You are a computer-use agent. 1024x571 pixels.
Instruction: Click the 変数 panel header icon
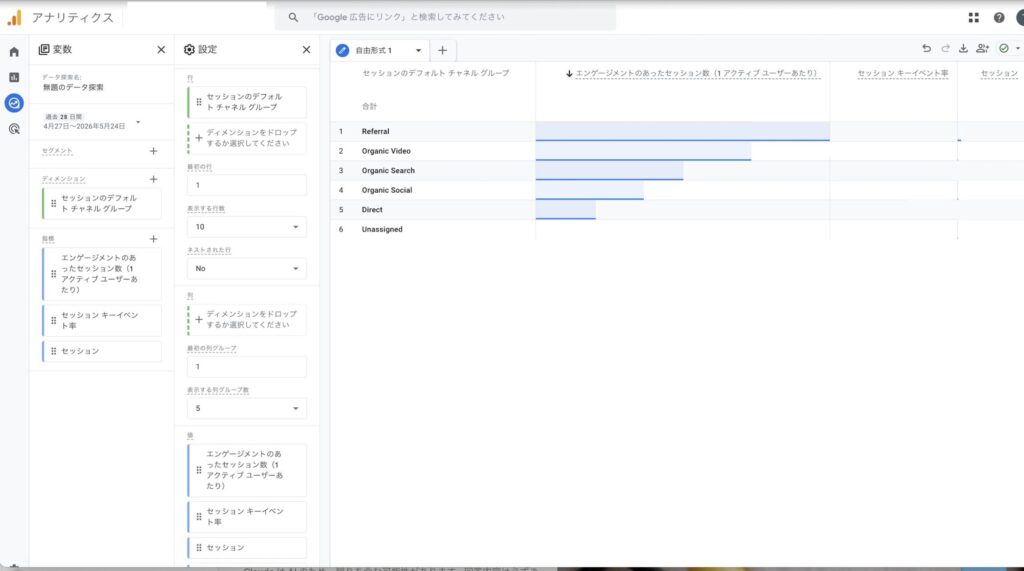(x=44, y=50)
